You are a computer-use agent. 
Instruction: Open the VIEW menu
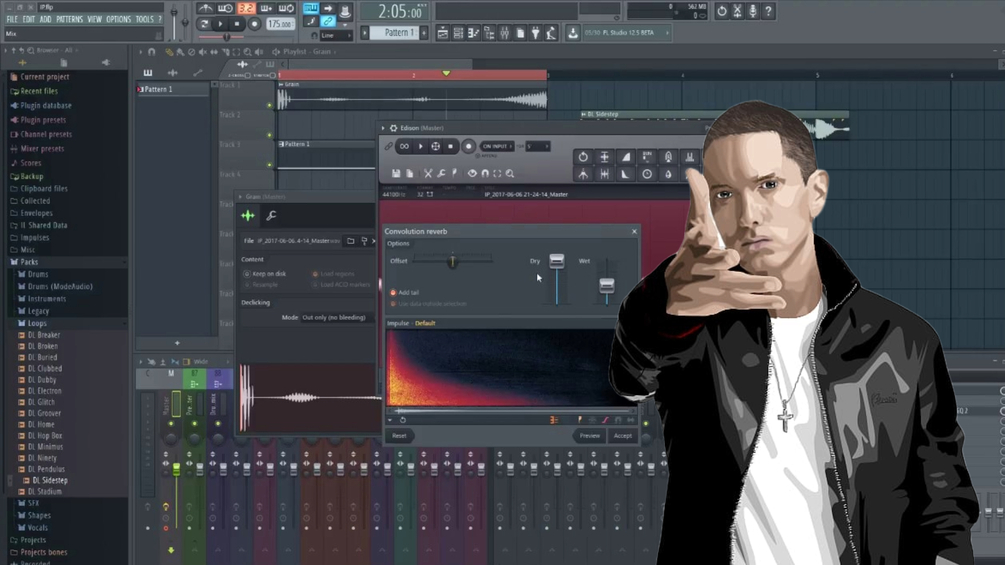click(95, 19)
